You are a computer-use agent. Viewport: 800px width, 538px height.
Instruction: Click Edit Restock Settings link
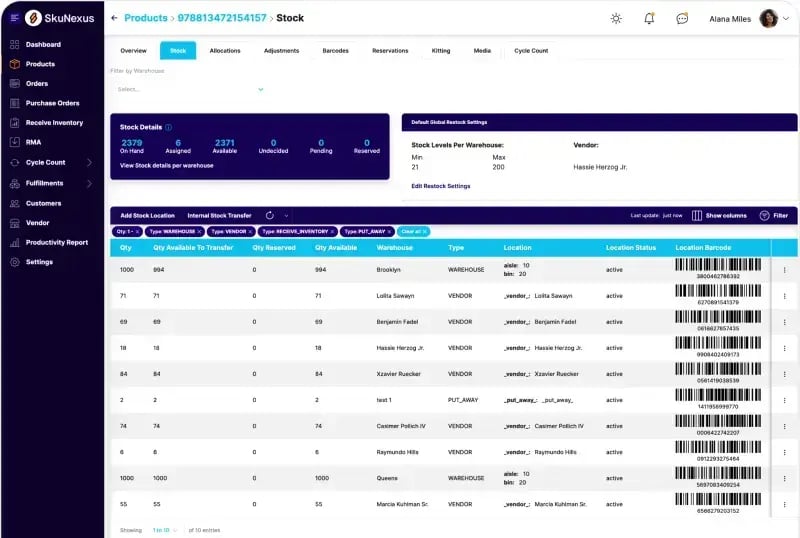tap(441, 186)
